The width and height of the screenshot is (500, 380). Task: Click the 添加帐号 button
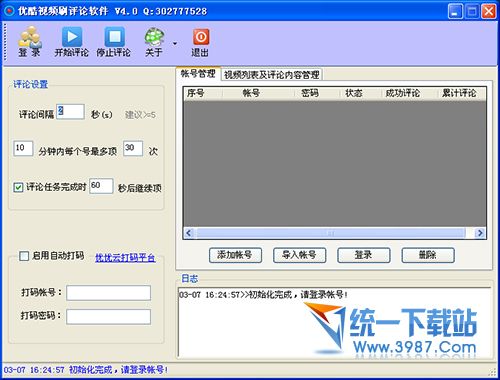pos(235,255)
